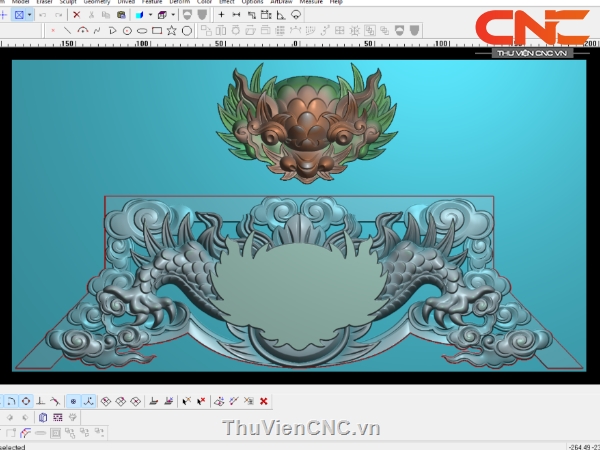
Task: Expand the colored cube view dropdown
Action: click(x=150, y=15)
